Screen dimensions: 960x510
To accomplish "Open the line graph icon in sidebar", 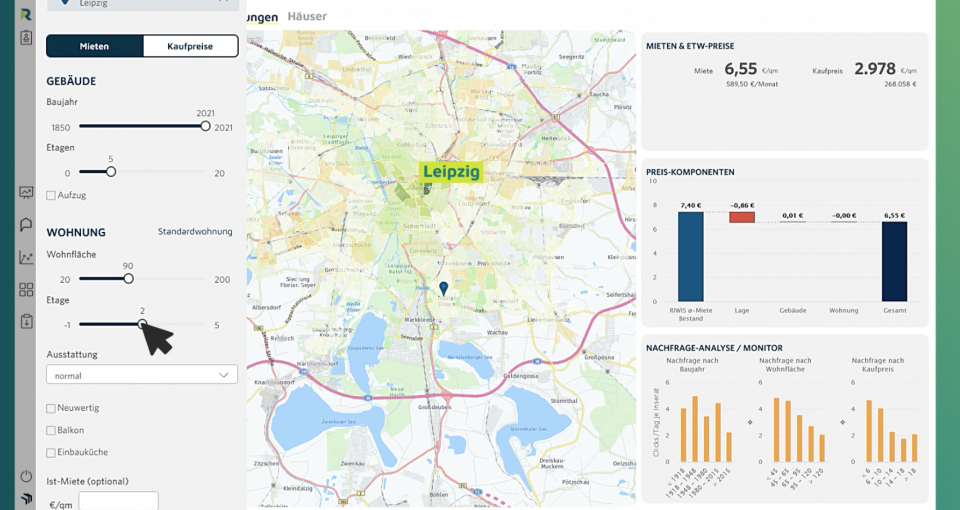I will click(26, 257).
